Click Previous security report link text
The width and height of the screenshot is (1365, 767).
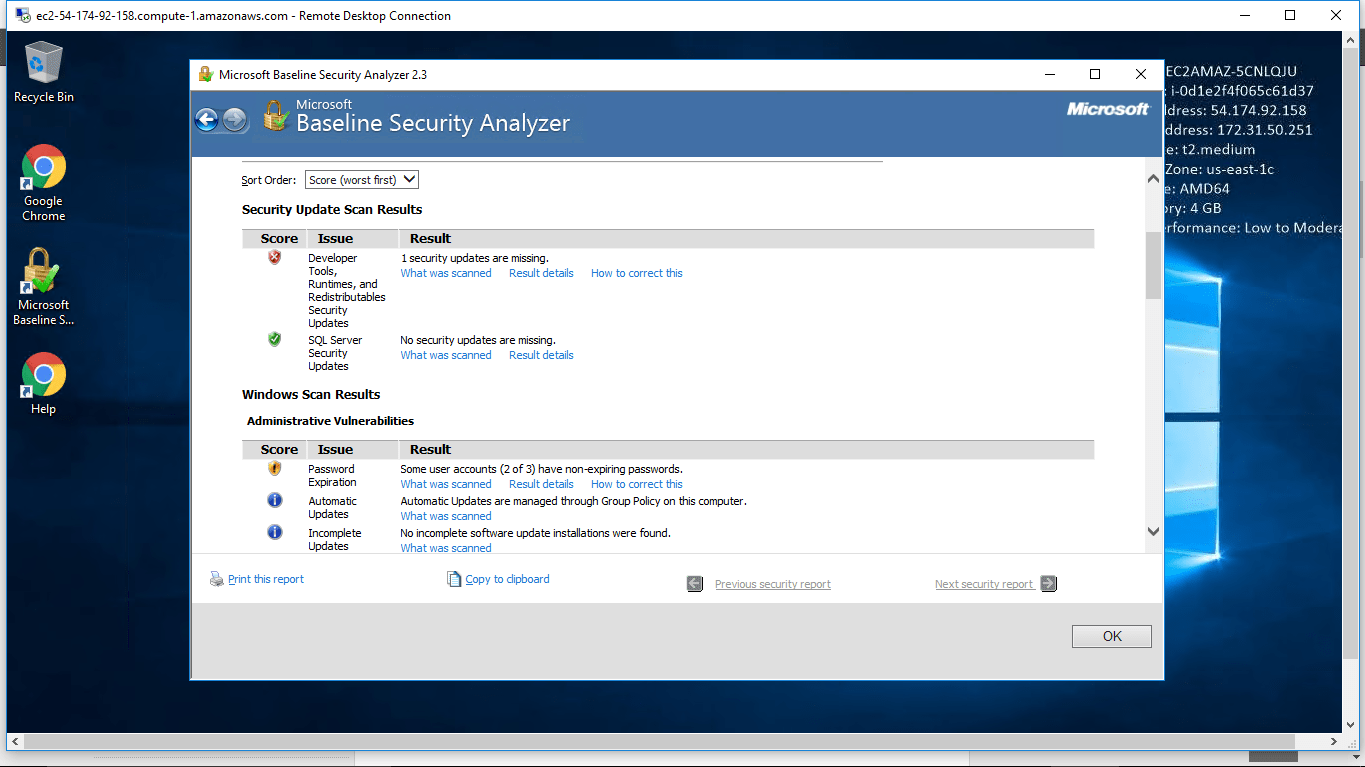(772, 583)
